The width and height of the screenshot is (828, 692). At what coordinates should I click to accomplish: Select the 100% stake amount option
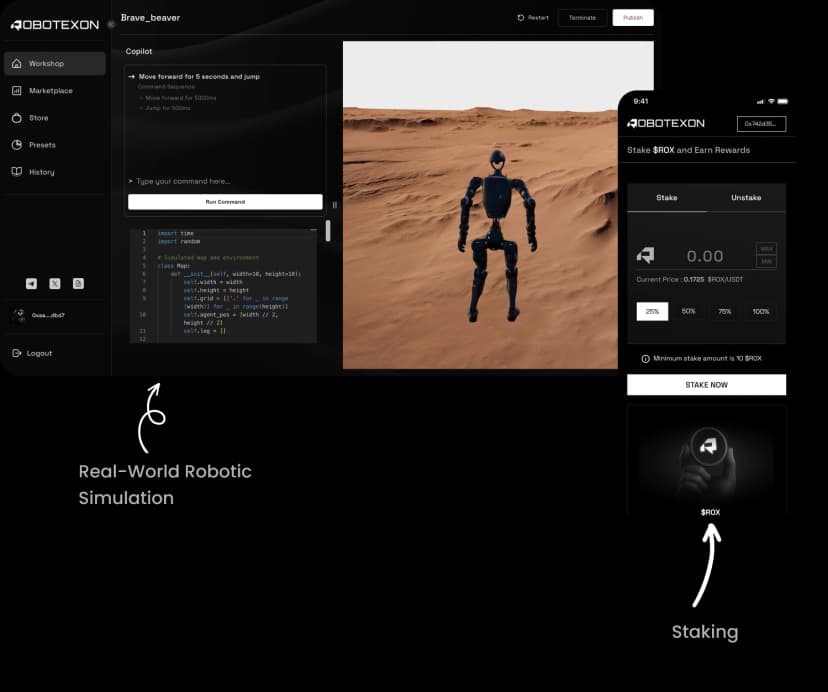tap(761, 311)
